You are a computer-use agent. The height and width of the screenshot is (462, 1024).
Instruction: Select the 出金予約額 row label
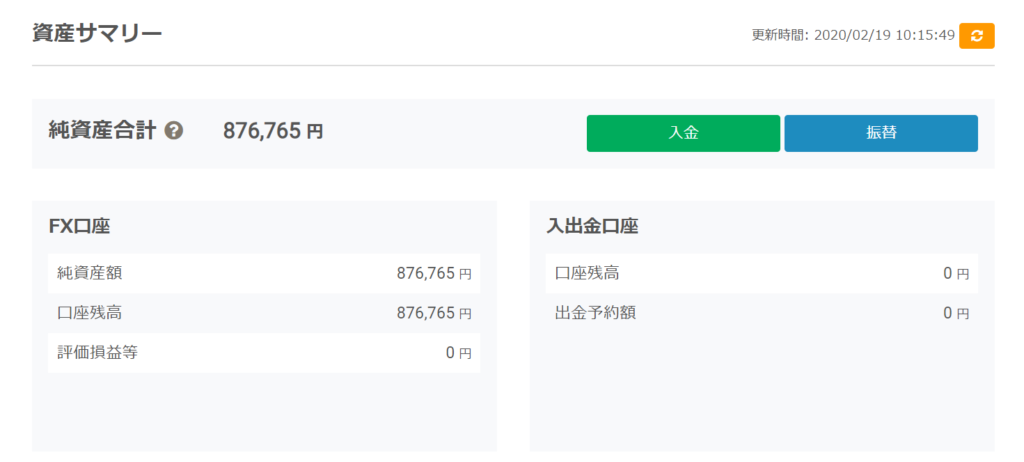595,313
